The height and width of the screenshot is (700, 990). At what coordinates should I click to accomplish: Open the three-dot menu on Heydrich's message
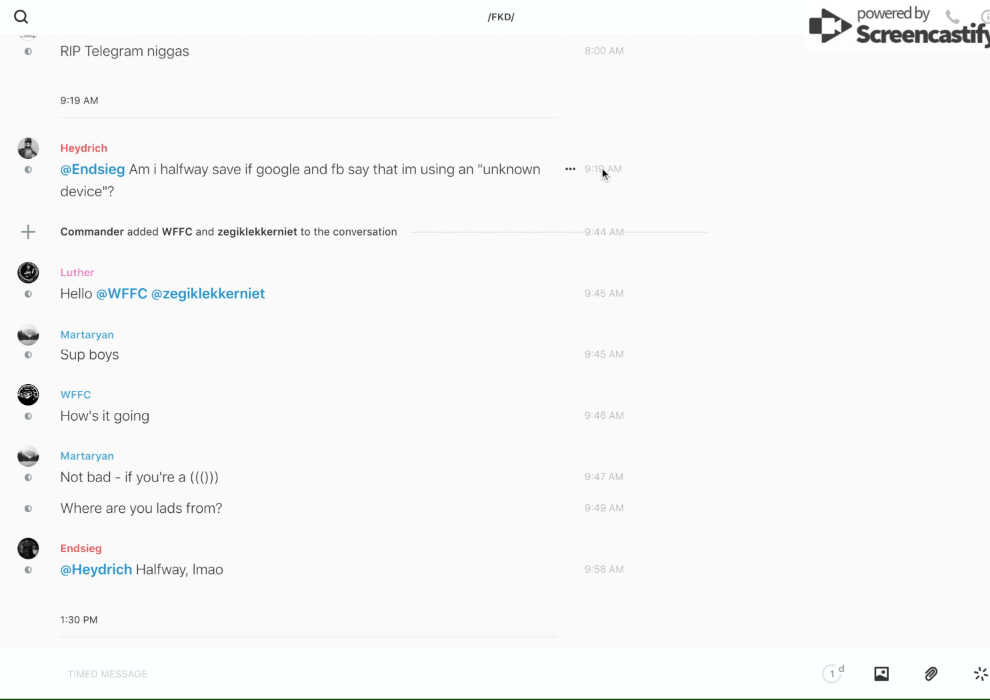pyautogui.click(x=570, y=169)
